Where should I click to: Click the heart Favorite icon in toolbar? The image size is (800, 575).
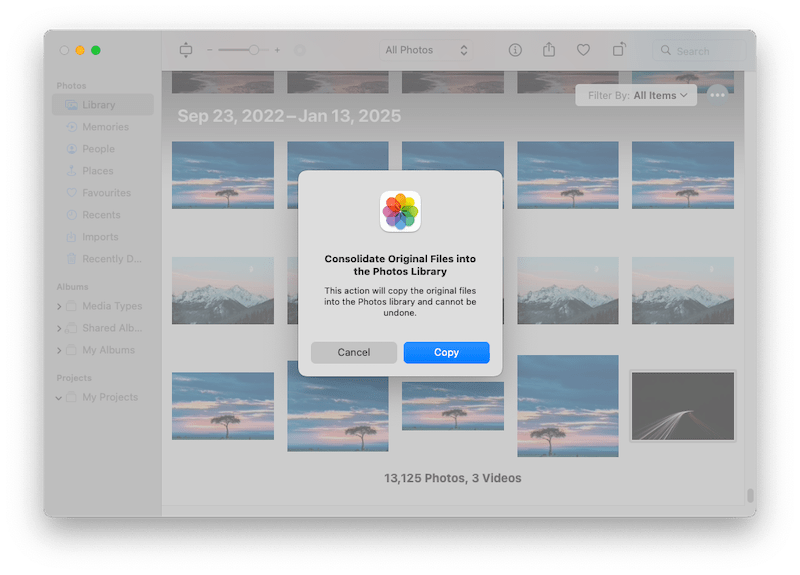583,50
